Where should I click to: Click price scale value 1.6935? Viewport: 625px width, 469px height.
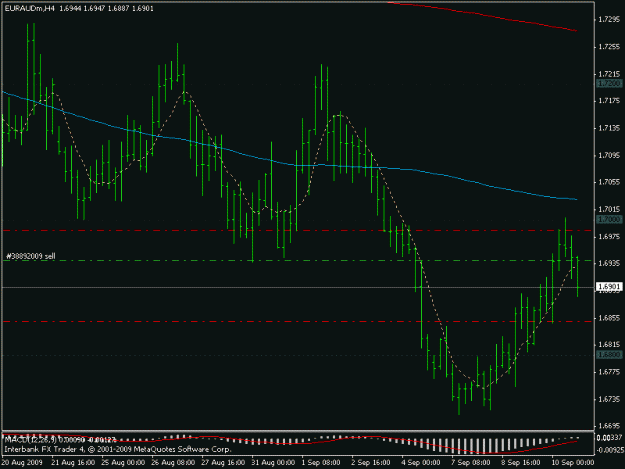click(x=609, y=263)
